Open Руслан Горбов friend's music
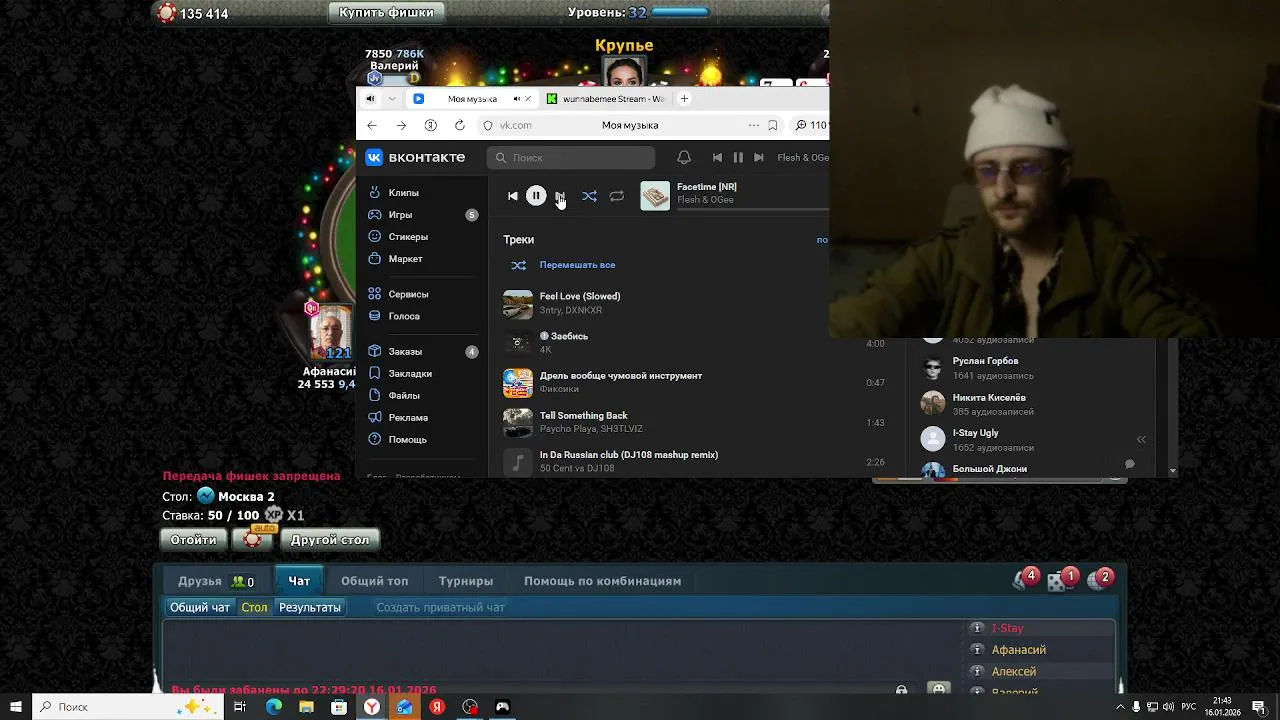Image resolution: width=1280 pixels, height=720 pixels. (x=985, y=361)
